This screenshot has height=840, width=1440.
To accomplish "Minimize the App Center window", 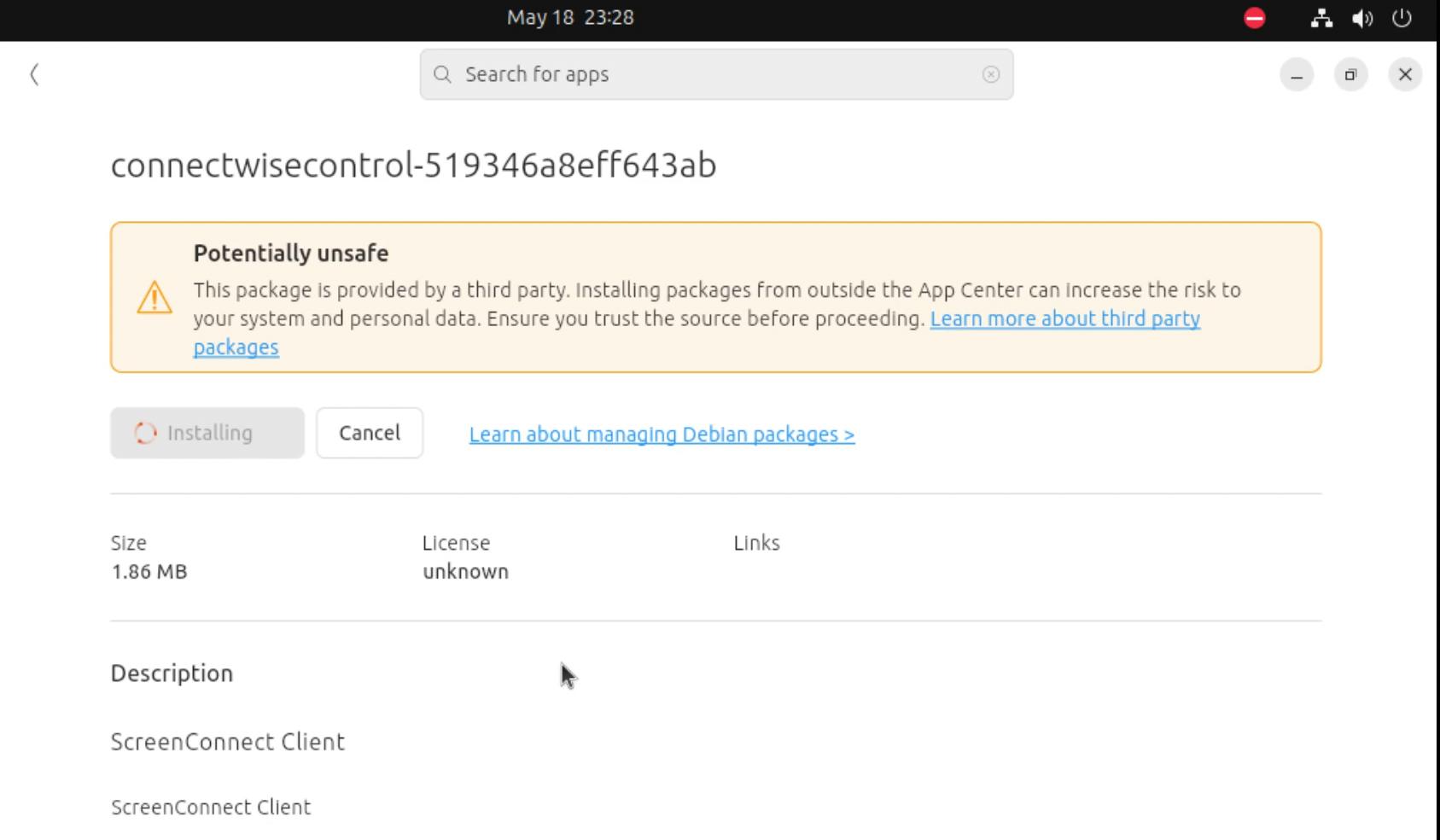I will coord(1297,74).
